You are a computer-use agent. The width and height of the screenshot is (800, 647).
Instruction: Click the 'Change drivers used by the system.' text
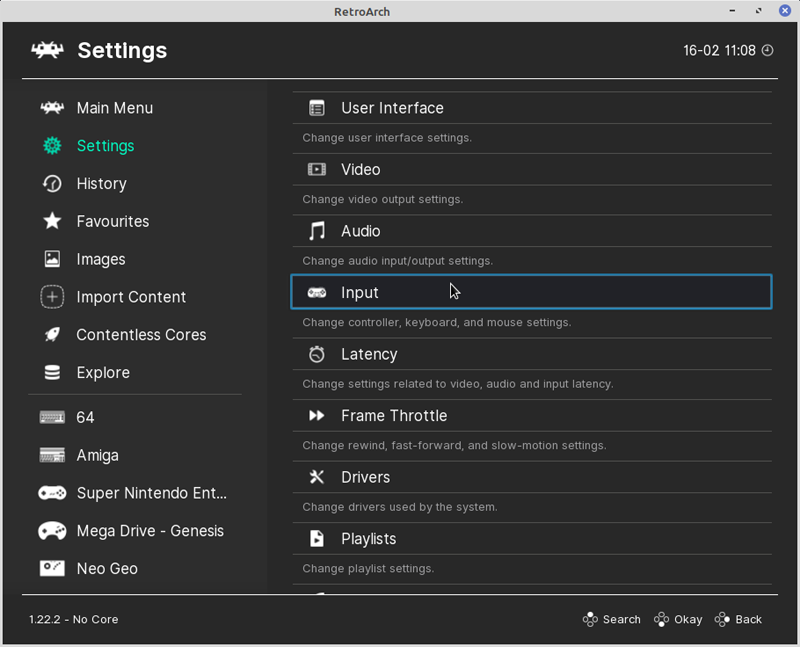click(400, 507)
